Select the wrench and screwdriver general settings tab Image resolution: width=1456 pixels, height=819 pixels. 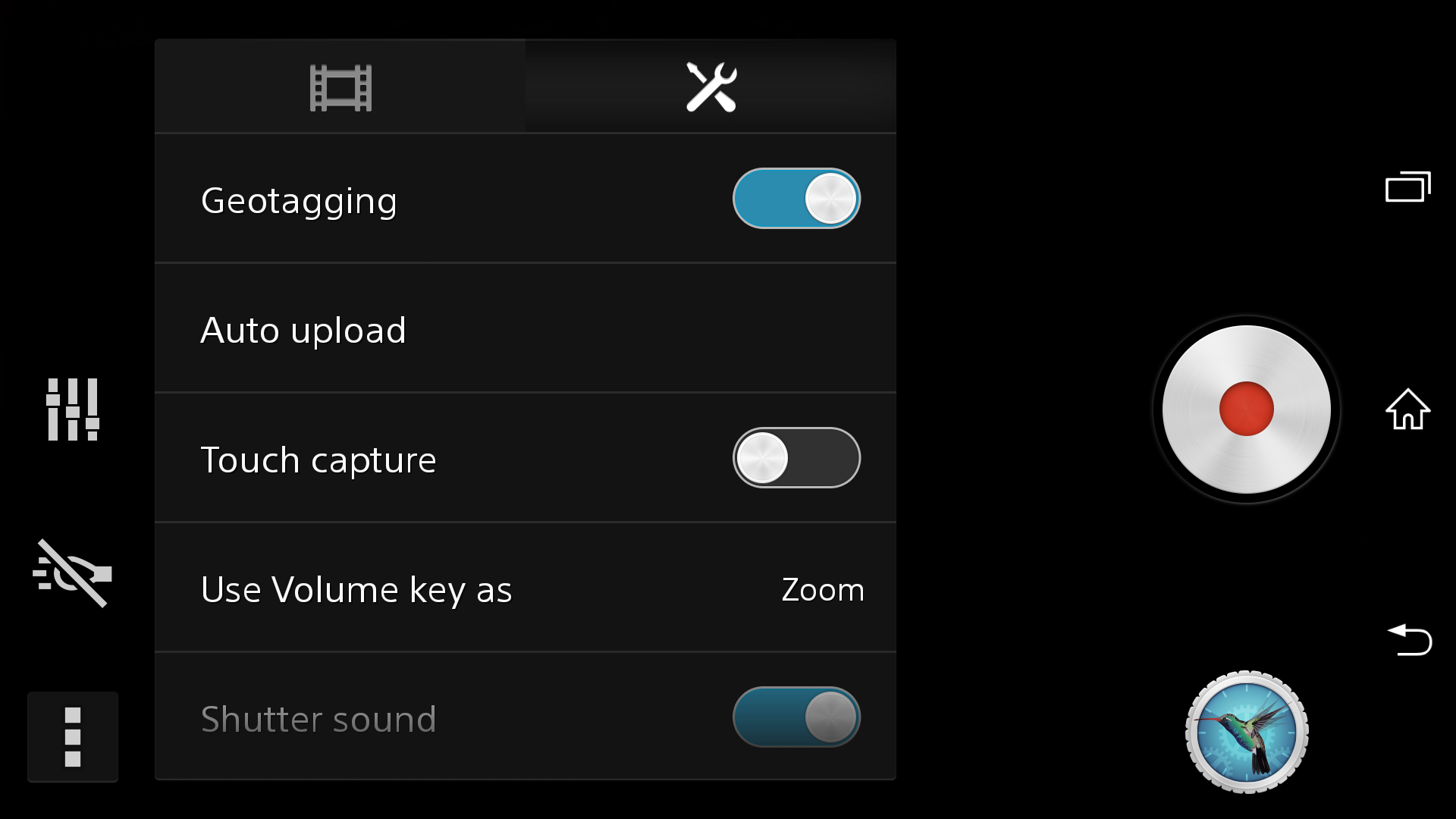point(711,87)
